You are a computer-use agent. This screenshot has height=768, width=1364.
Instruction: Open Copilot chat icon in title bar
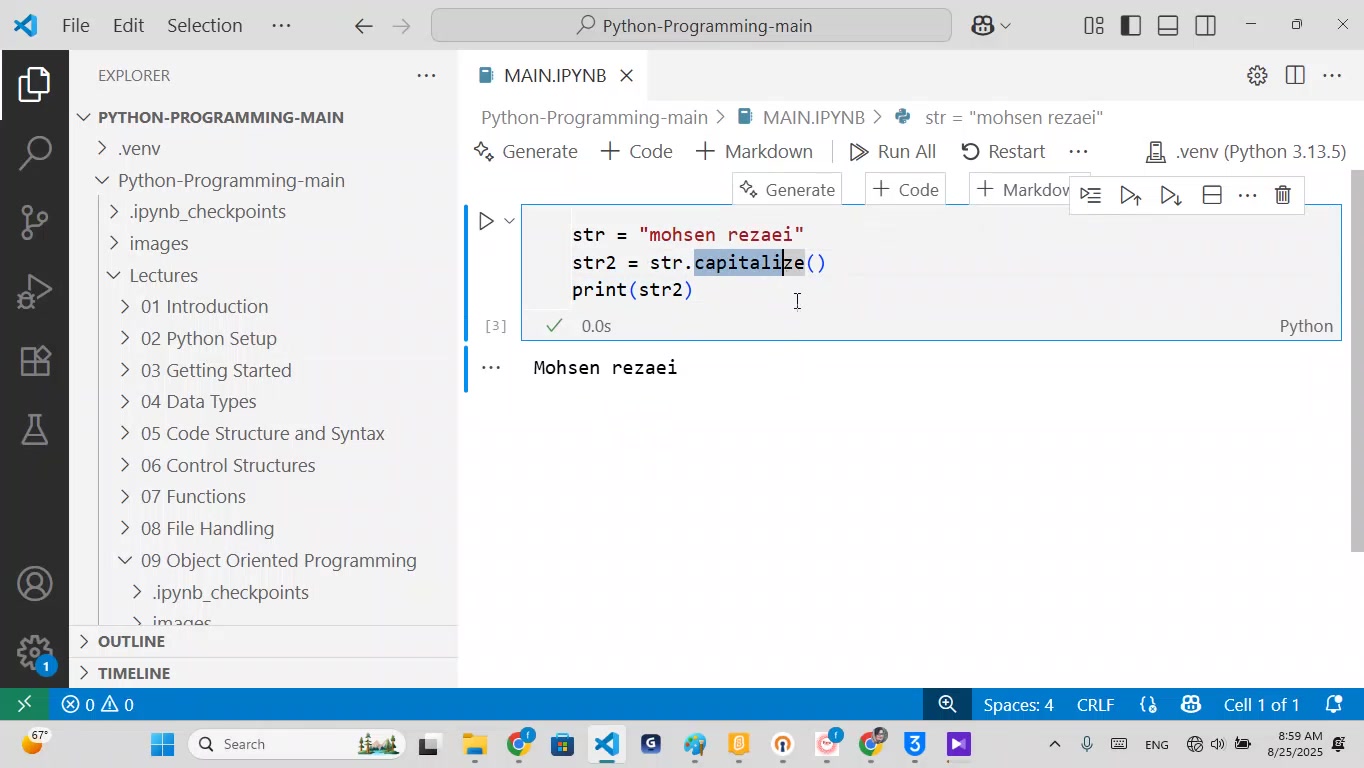(x=982, y=26)
